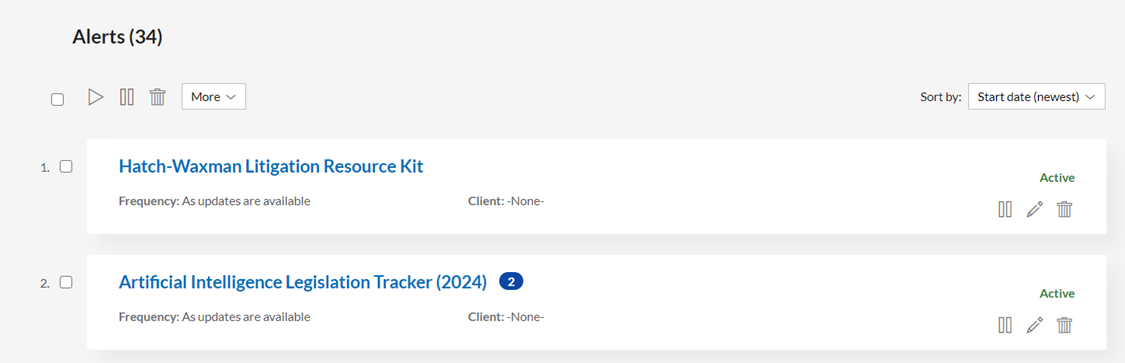This screenshot has width=1125, height=363.
Task: Check the box for alert number 1
Action: (66, 166)
